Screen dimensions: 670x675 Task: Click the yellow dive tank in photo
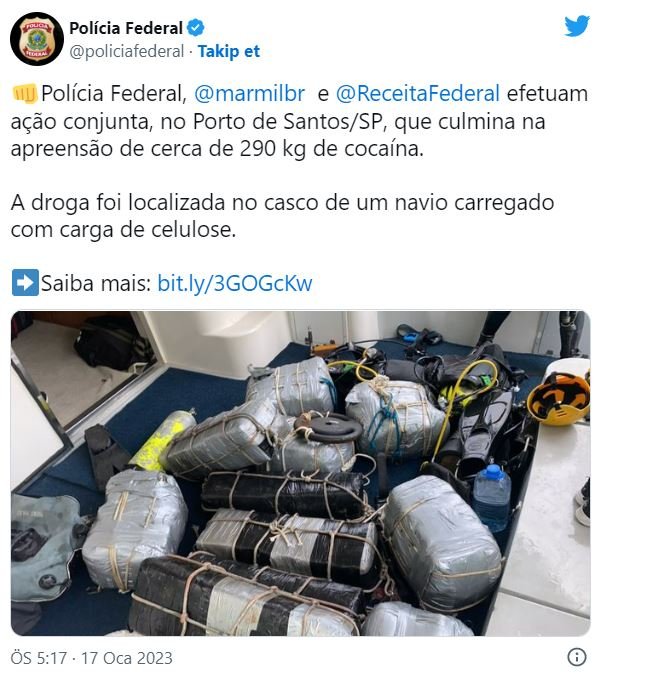pyautogui.click(x=162, y=439)
